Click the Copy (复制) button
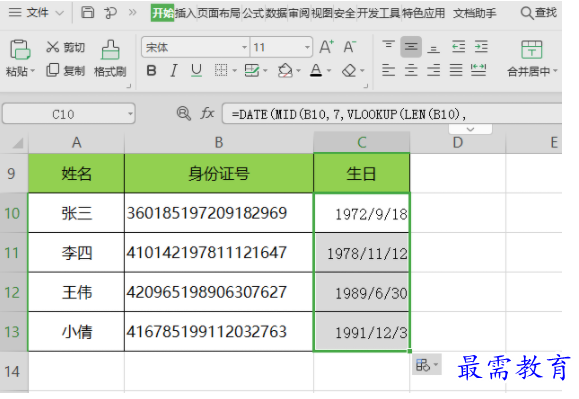Image resolution: width=579 pixels, height=399 pixels. [65, 70]
